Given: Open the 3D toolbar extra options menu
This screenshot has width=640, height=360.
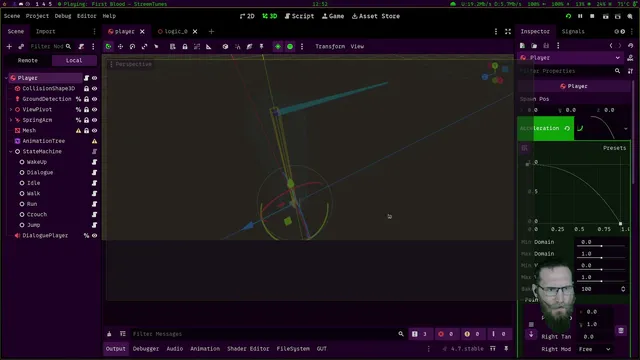Looking at the screenshot, I should (302, 47).
